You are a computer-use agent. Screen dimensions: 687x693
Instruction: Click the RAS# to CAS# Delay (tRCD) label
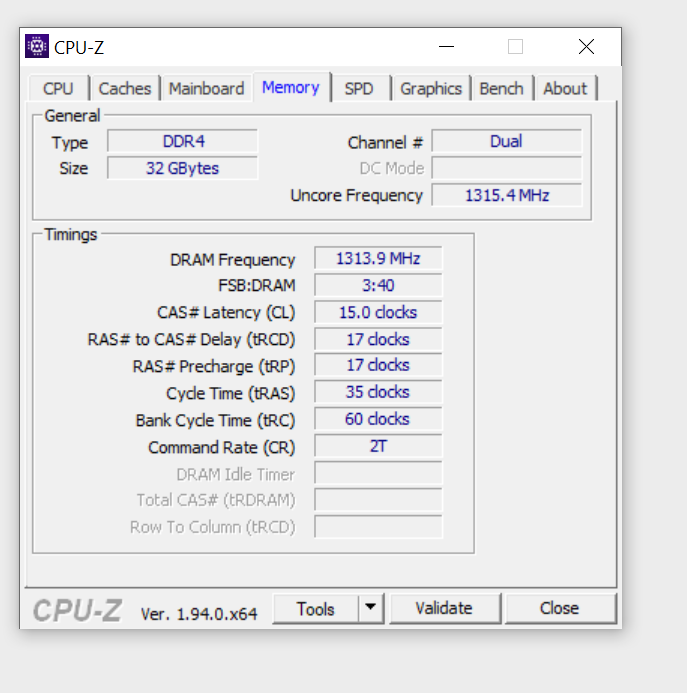pyautogui.click(x=191, y=340)
